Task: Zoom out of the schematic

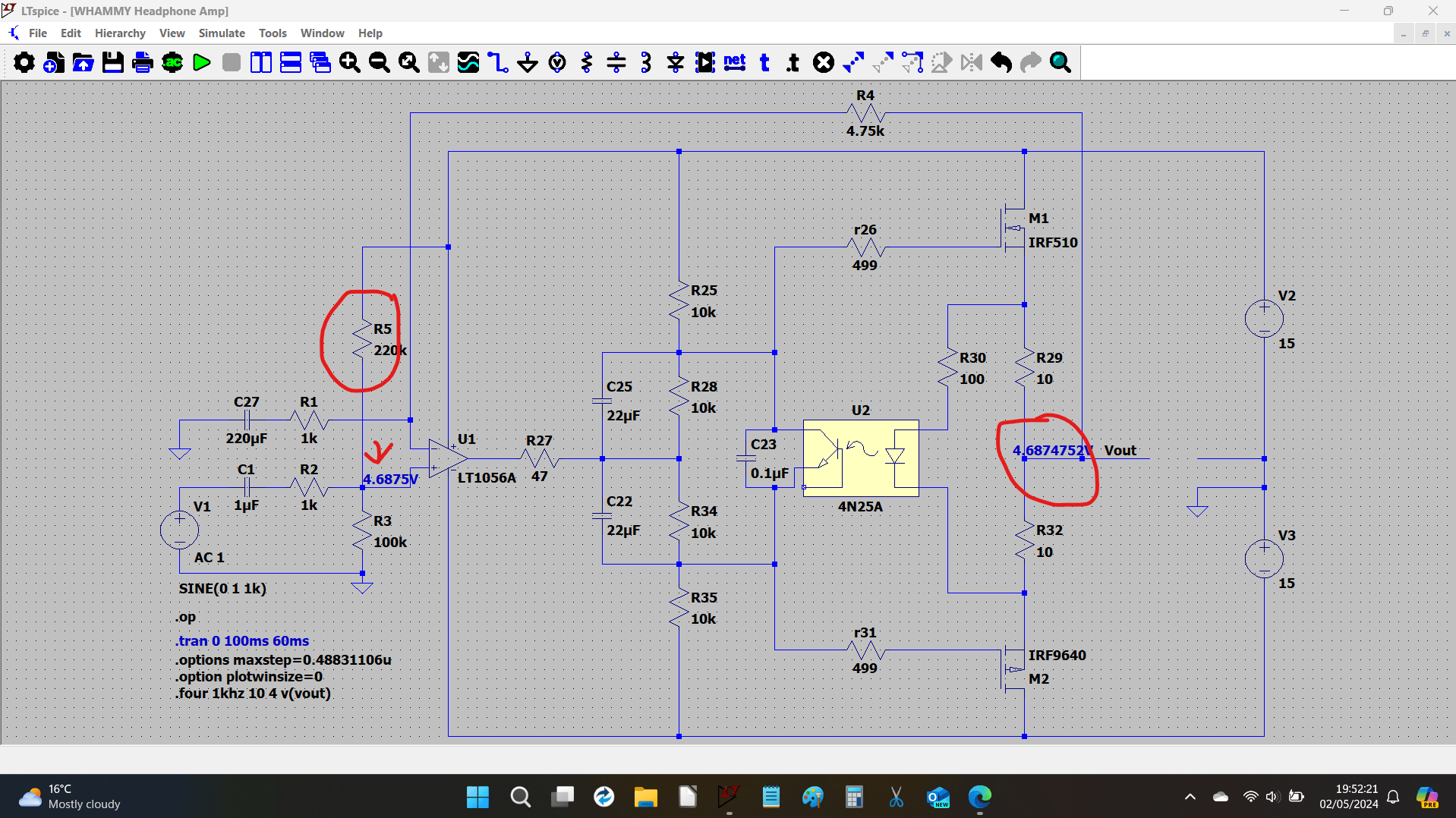Action: [x=380, y=62]
